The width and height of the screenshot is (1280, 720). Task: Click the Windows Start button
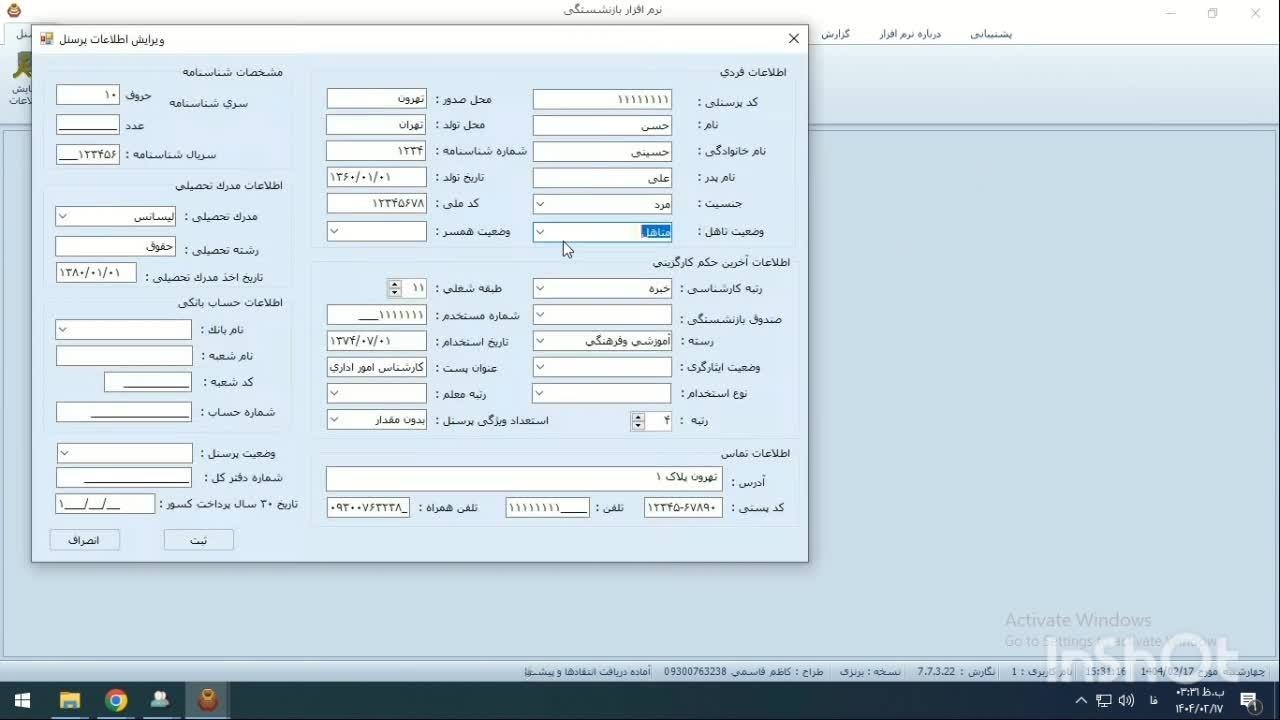tap(22, 700)
